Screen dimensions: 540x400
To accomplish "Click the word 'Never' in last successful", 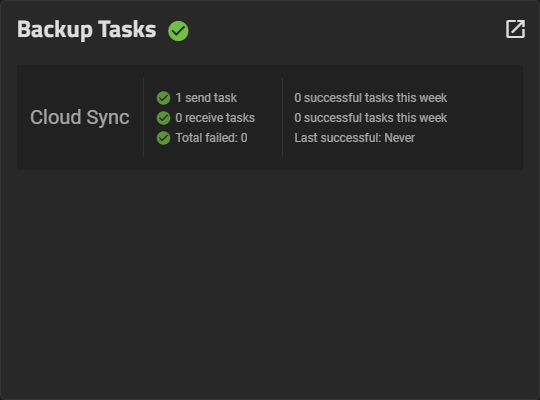I will (399, 138).
